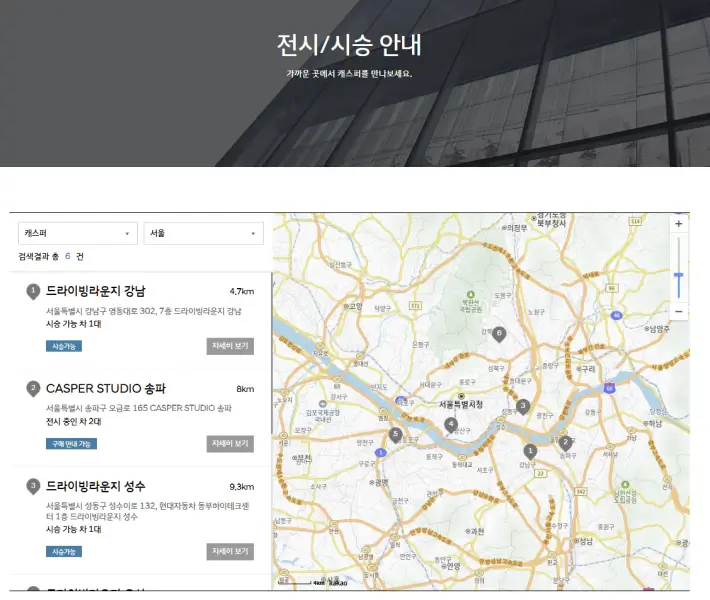710x600 pixels.
Task: Open 자세히 보기 for 드라이빙라운지 강남
Action: pos(230,346)
